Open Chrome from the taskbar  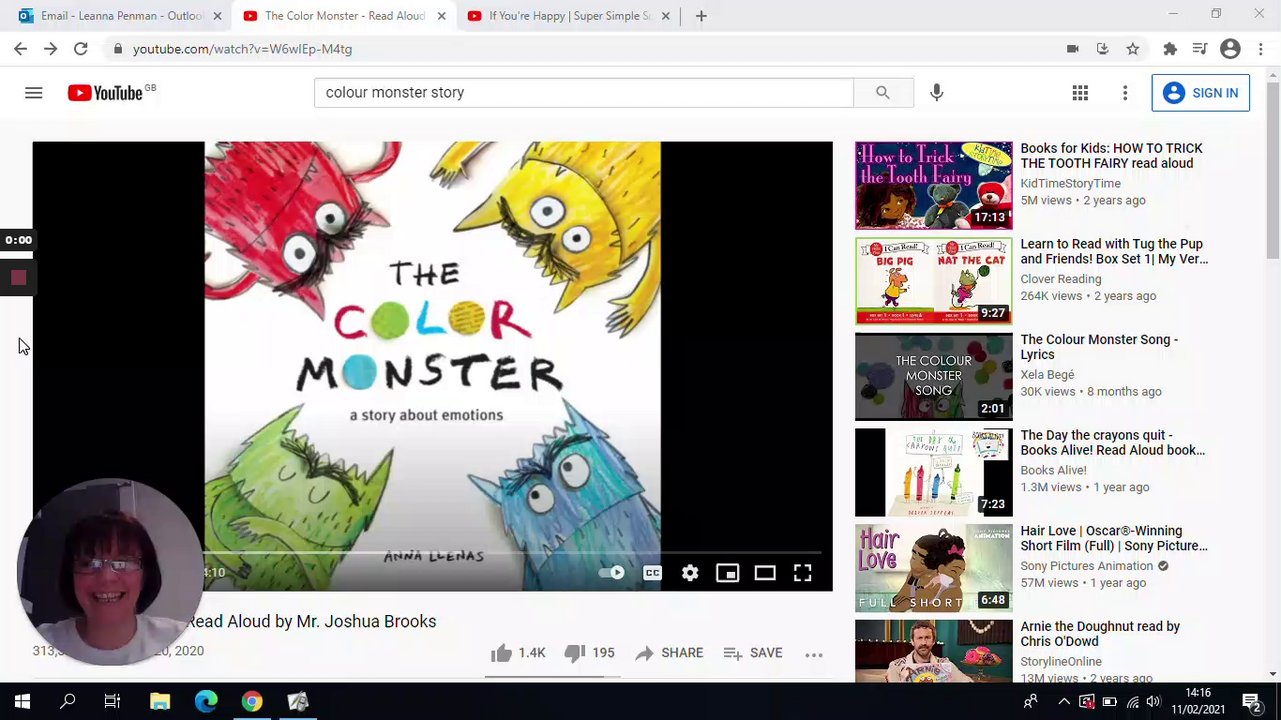[252, 702]
